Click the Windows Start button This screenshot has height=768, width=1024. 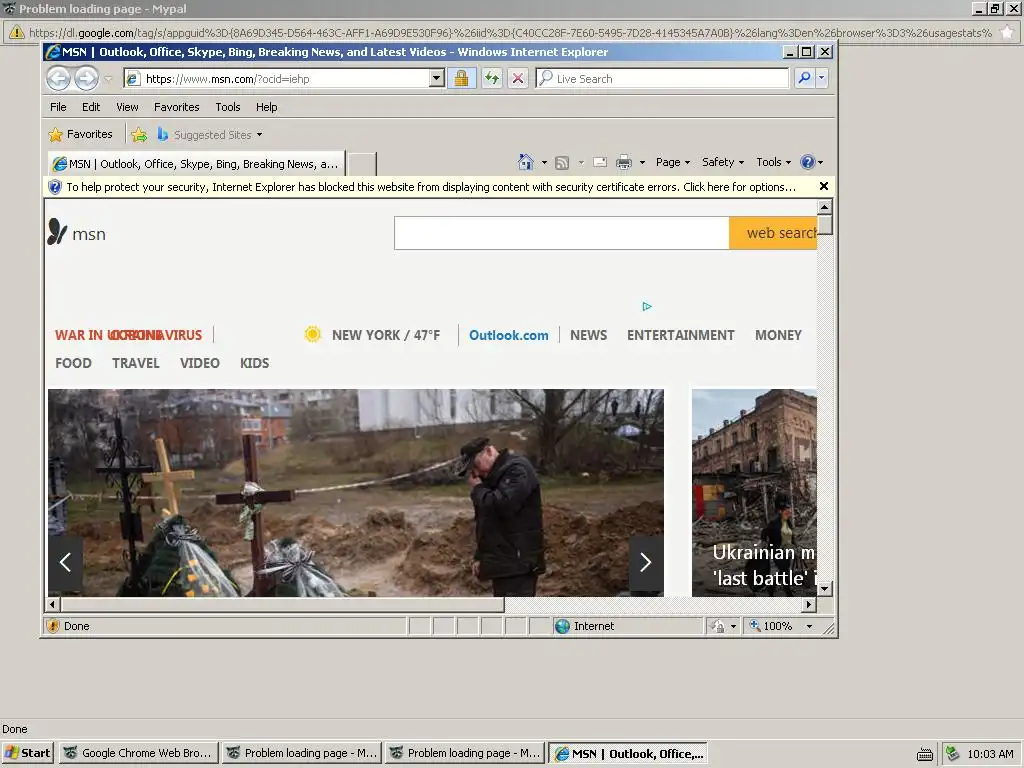(x=27, y=753)
